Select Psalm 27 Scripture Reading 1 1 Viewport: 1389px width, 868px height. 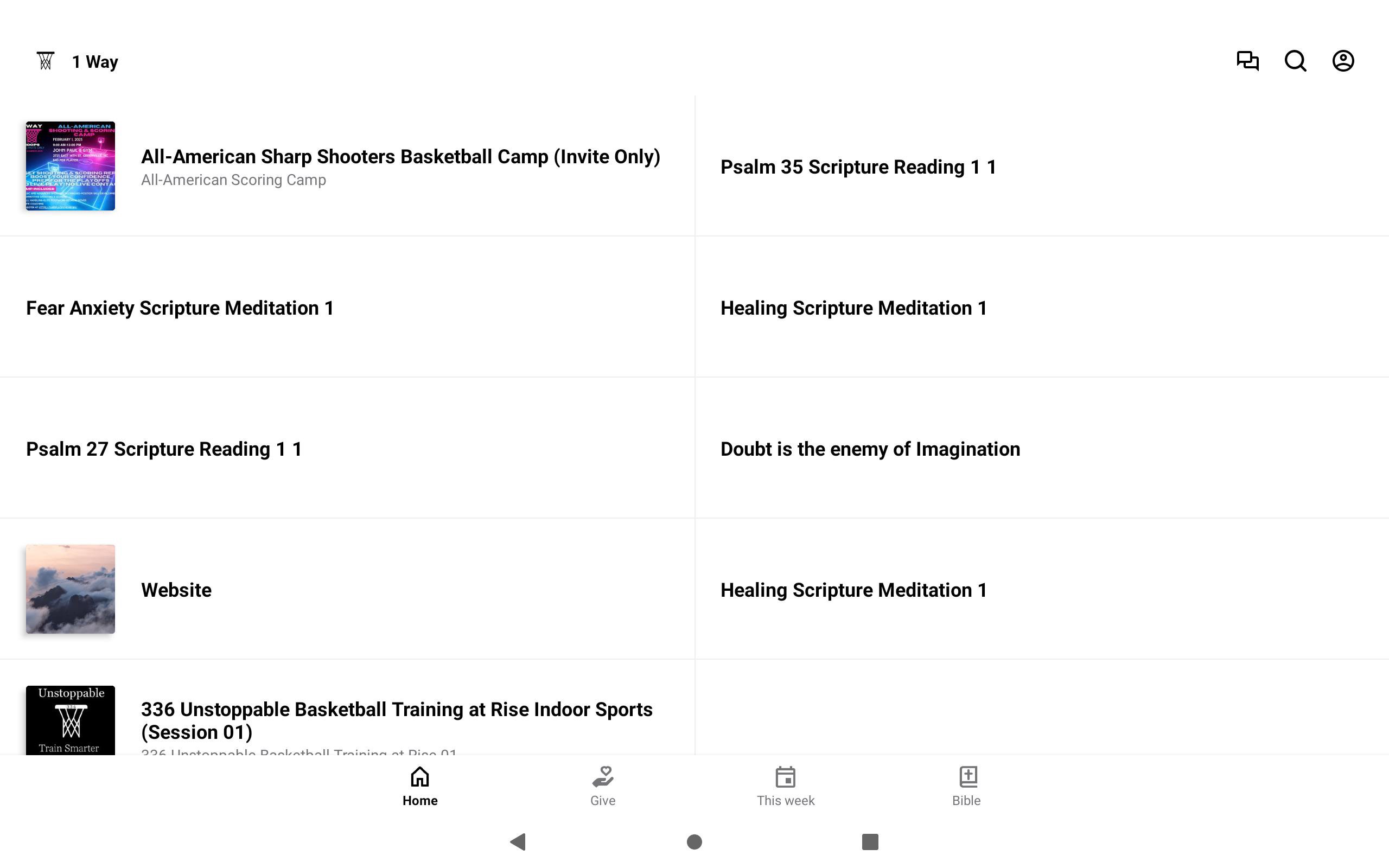tap(164, 449)
